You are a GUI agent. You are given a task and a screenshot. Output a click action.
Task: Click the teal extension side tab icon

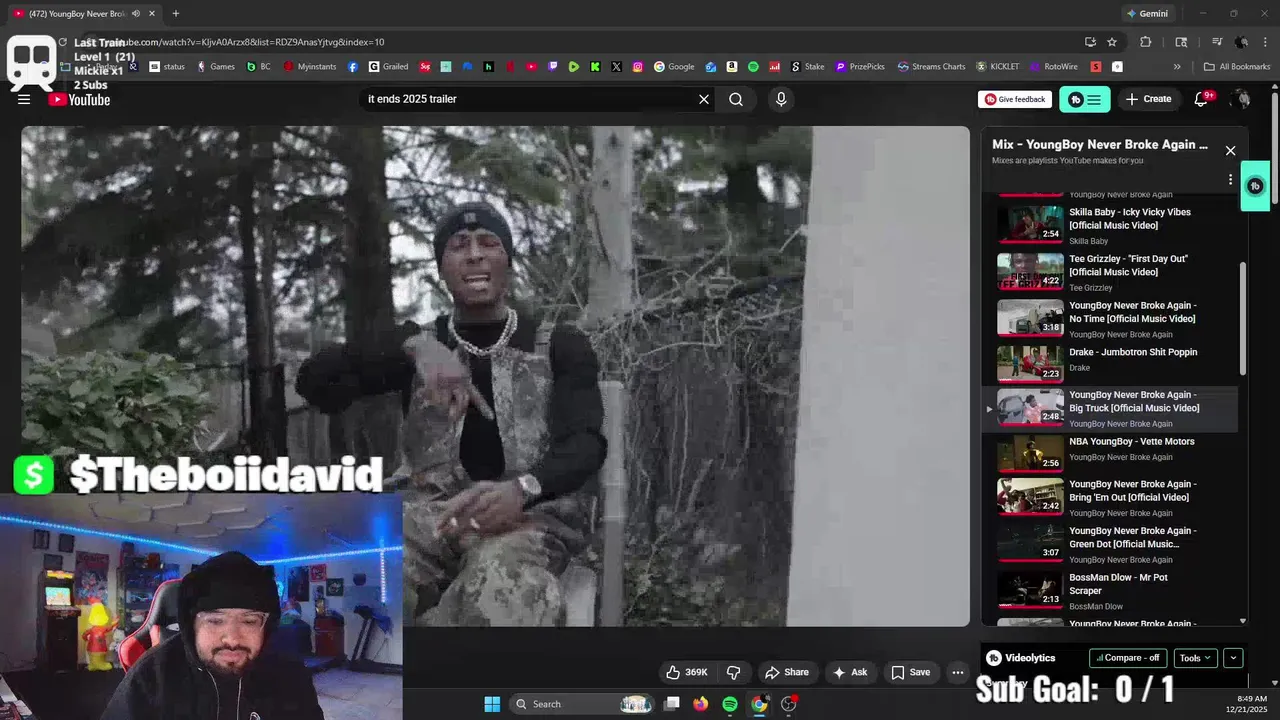pyautogui.click(x=1255, y=186)
